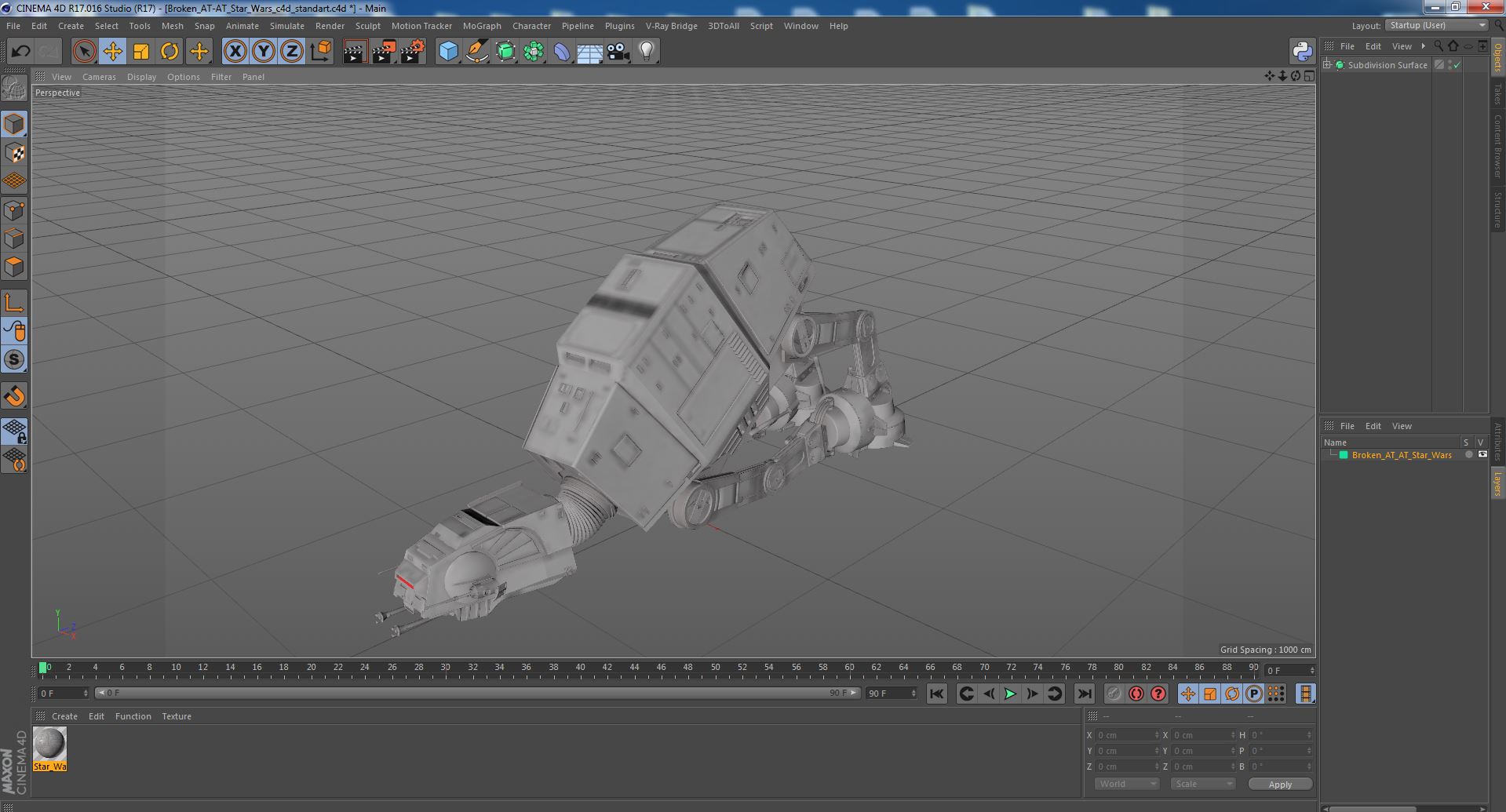The height and width of the screenshot is (812, 1506).
Task: Select the Star_Wa material thumbnail
Action: [x=49, y=748]
